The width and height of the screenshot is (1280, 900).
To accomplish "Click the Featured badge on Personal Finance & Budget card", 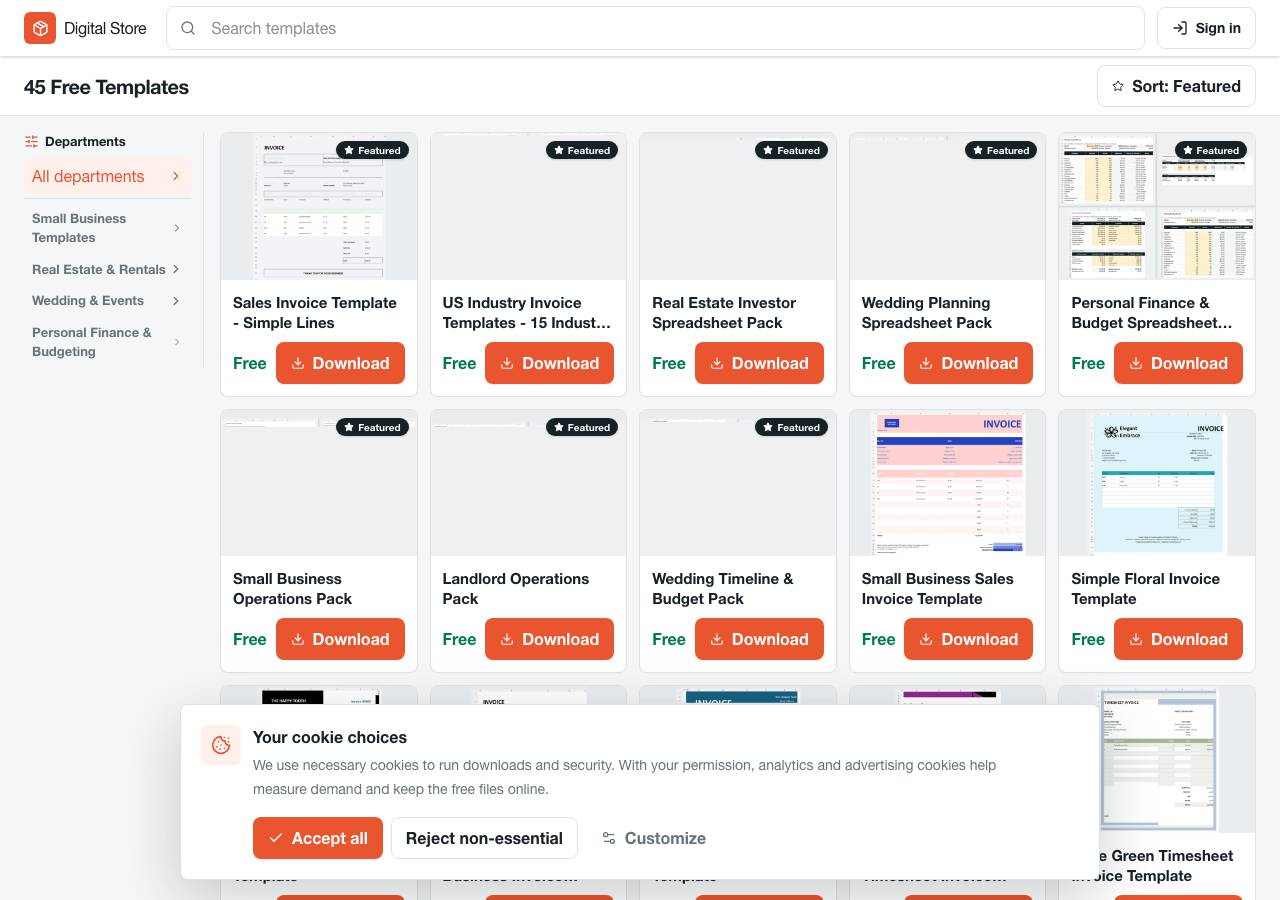I will pyautogui.click(x=1210, y=150).
